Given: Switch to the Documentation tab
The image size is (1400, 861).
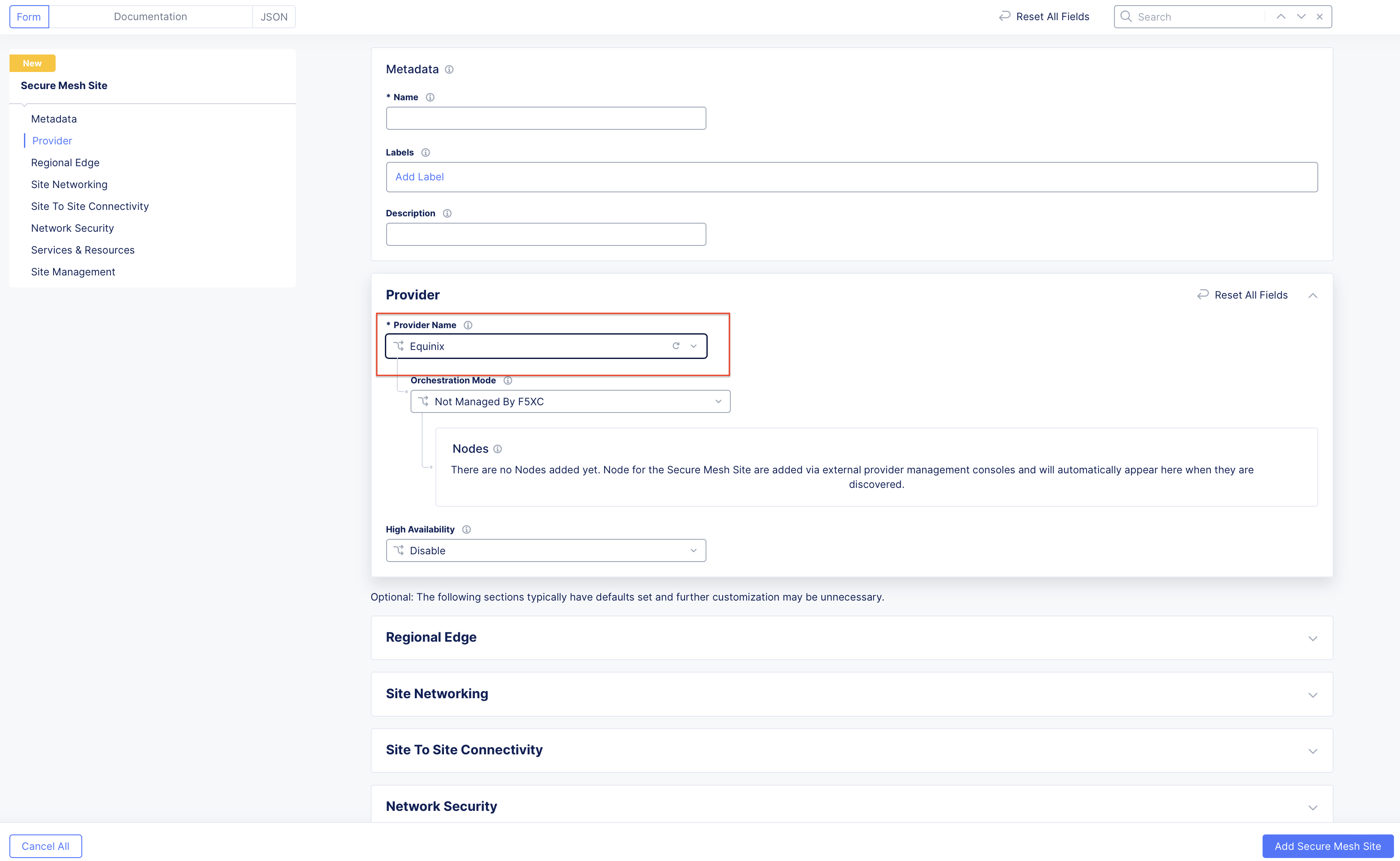Looking at the screenshot, I should point(150,17).
